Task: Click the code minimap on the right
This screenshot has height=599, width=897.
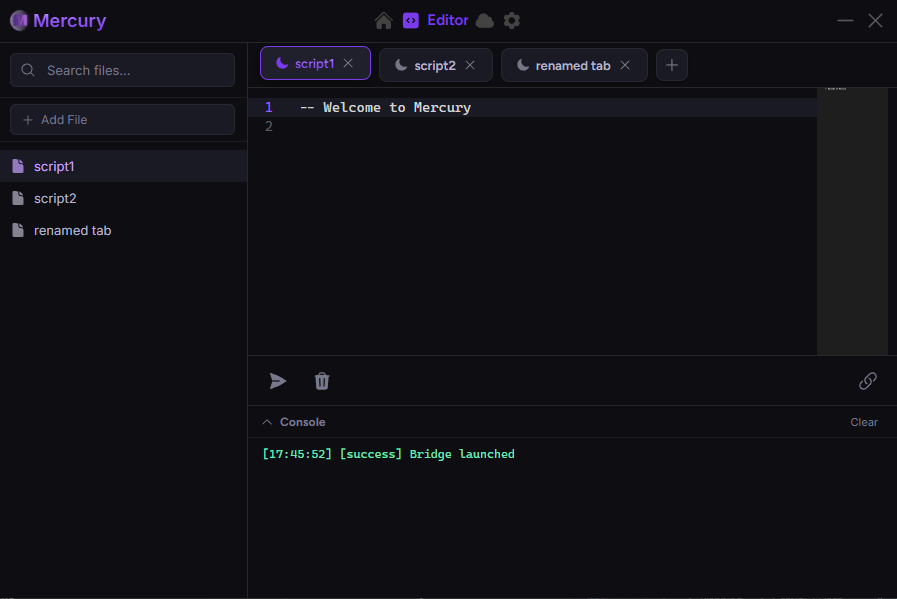Action: pyautogui.click(x=852, y=221)
